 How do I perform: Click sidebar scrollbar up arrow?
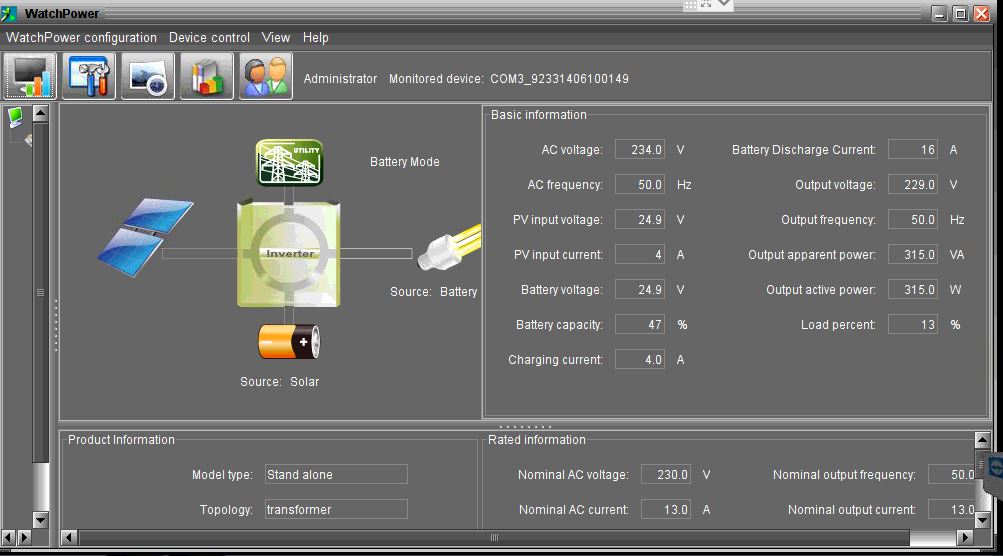tap(40, 114)
